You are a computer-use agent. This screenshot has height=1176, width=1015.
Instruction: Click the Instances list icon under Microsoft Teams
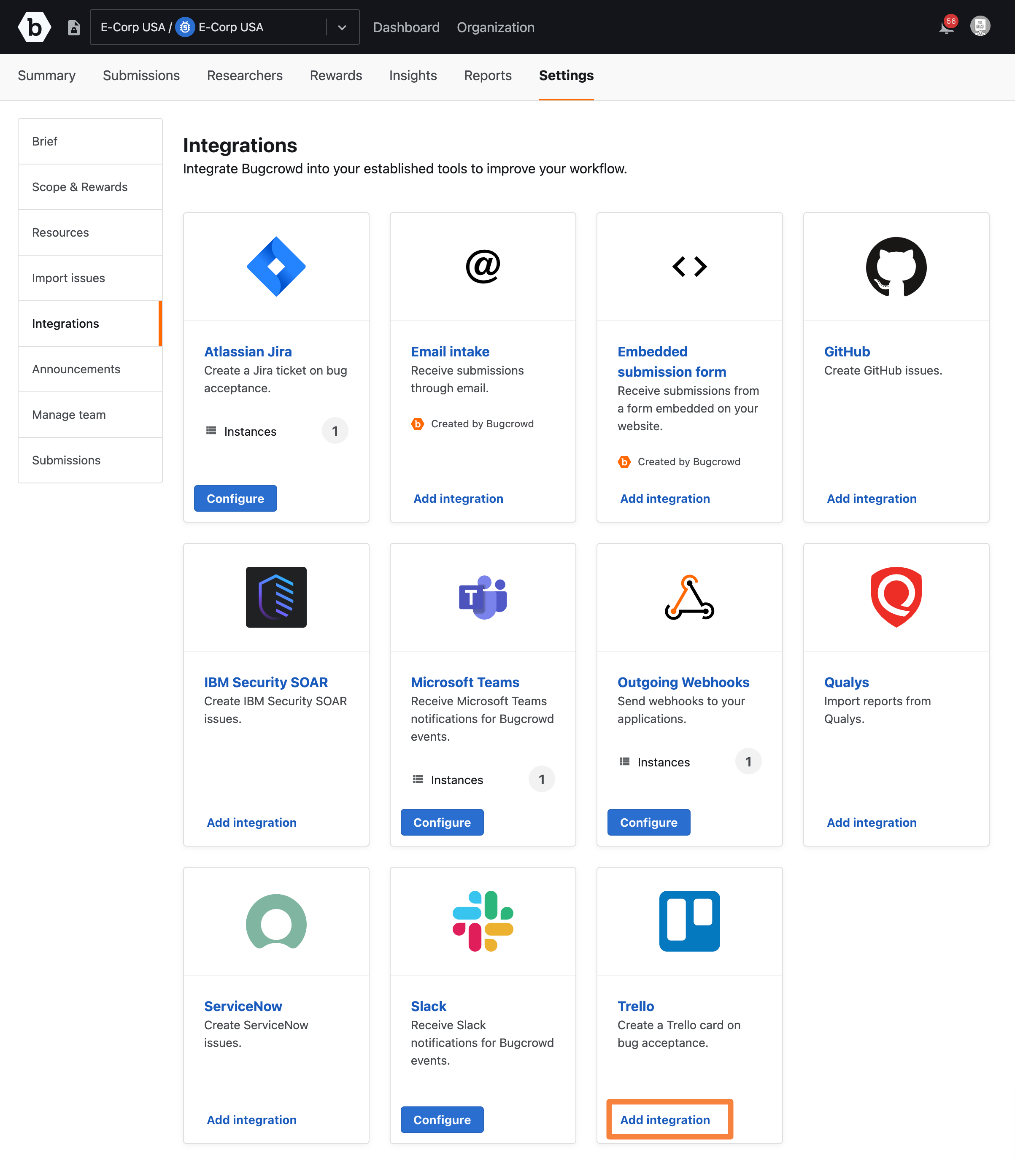418,779
